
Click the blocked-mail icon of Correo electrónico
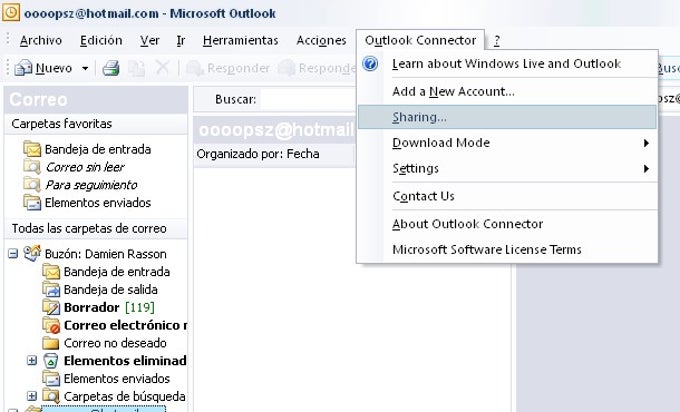[51, 325]
